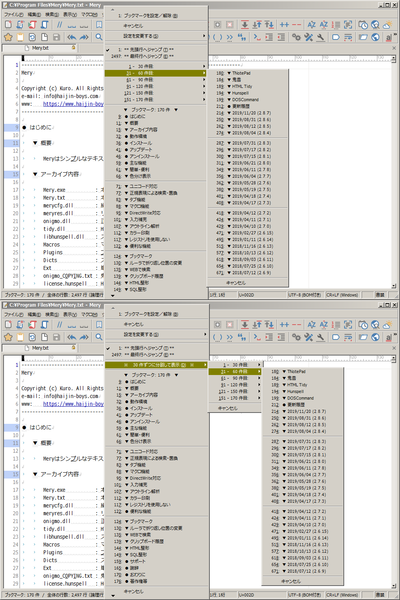
Task: Click キャンセル at bottom of upper window submenu
Action: pos(248,283)
